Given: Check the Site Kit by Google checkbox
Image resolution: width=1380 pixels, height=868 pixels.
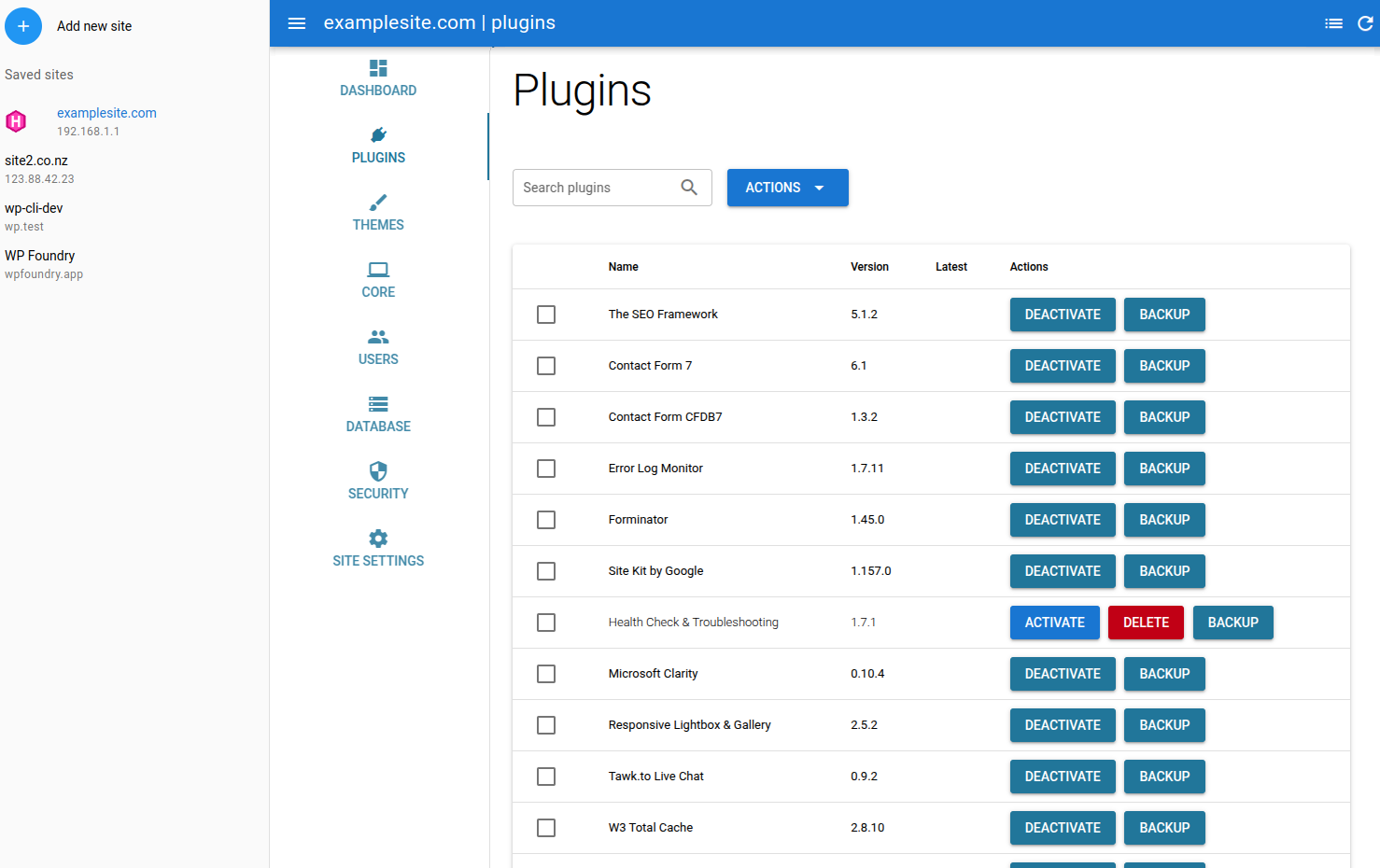Looking at the screenshot, I should (x=546, y=571).
